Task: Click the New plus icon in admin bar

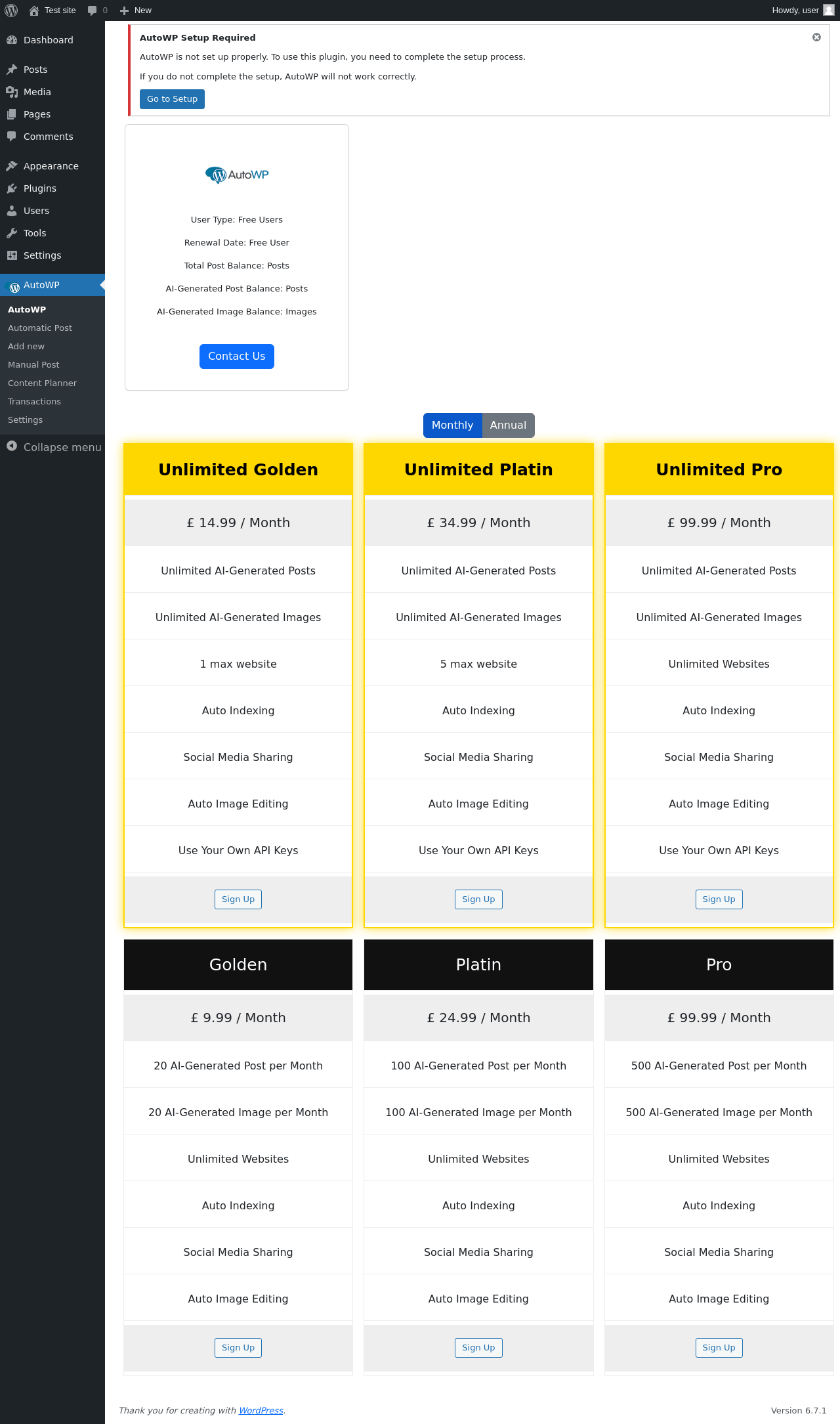Action: [x=124, y=11]
